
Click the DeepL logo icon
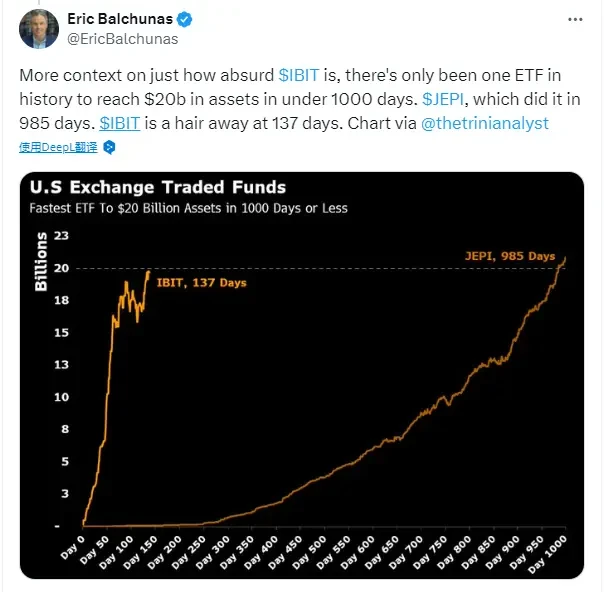110,147
